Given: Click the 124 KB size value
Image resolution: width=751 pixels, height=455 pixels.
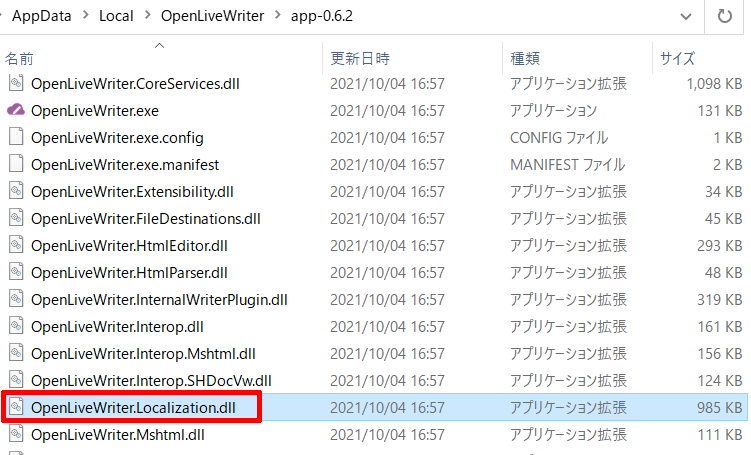Looking at the screenshot, I should click(719, 381).
